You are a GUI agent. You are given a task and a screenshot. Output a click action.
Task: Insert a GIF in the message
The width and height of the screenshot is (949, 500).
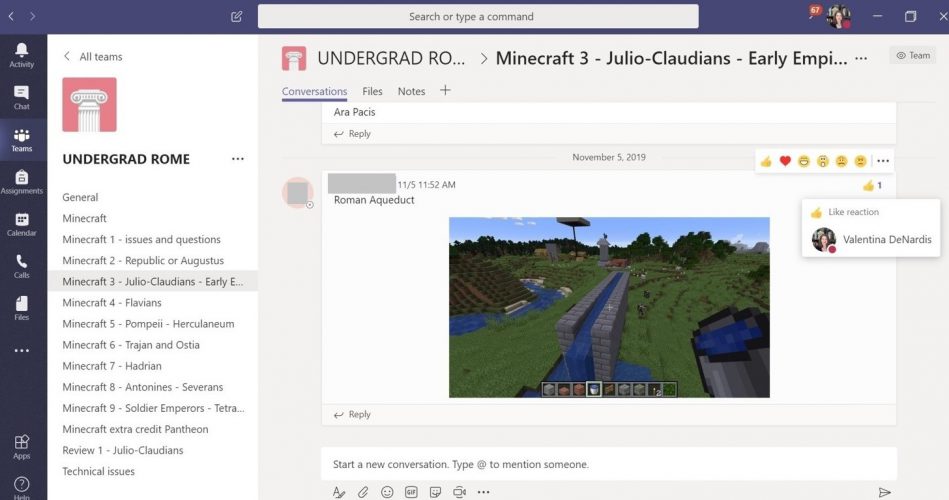point(411,492)
